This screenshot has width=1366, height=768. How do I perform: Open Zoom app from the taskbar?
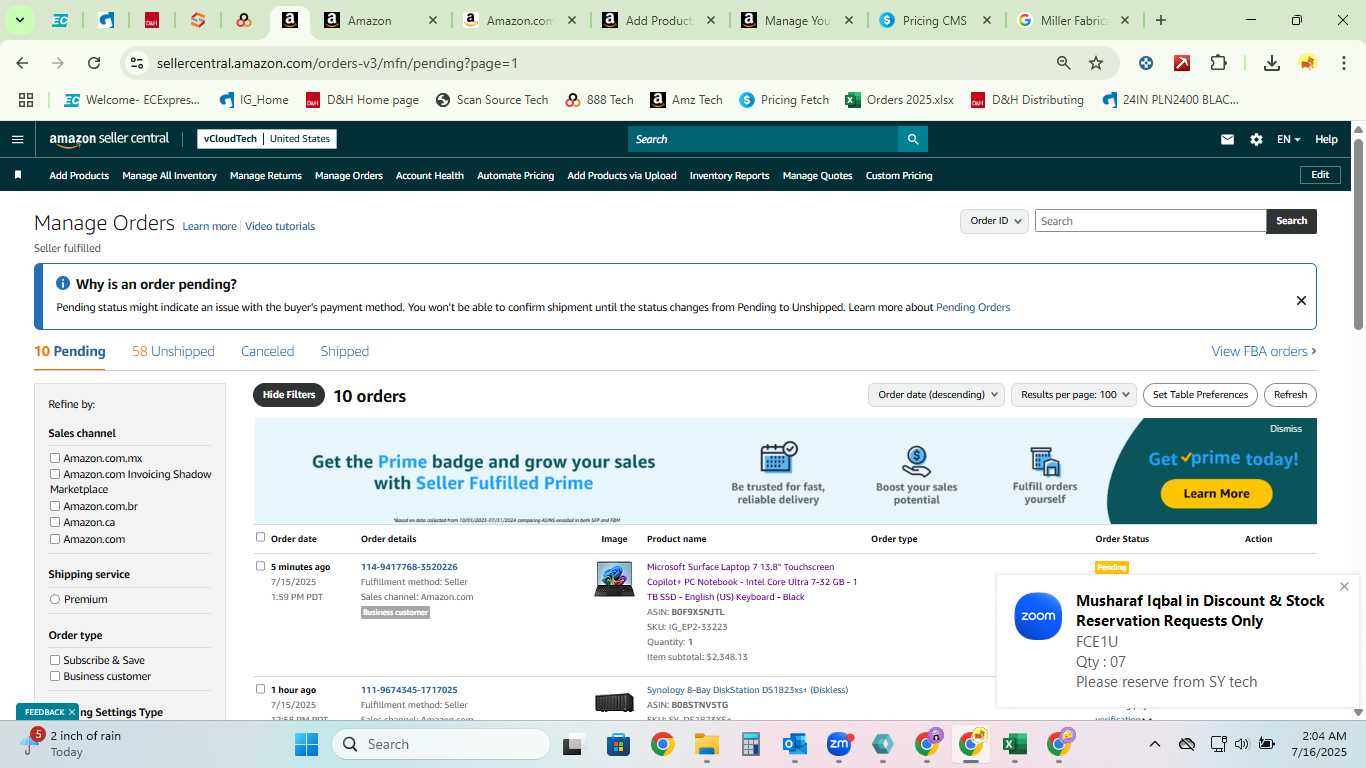click(838, 744)
